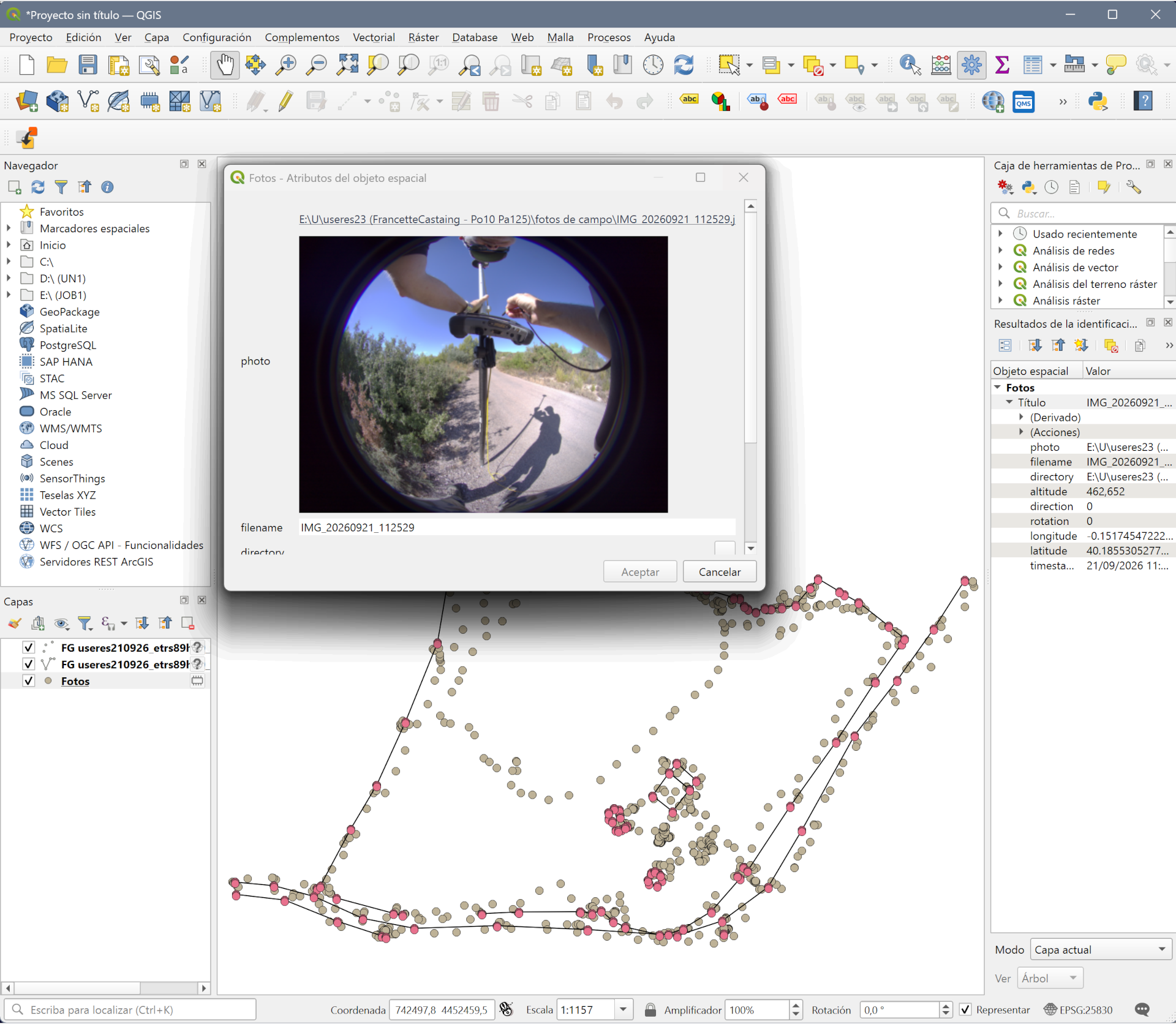1176x1024 pixels.
Task: Uncheck the Representar checkbox
Action: pos(965,1010)
